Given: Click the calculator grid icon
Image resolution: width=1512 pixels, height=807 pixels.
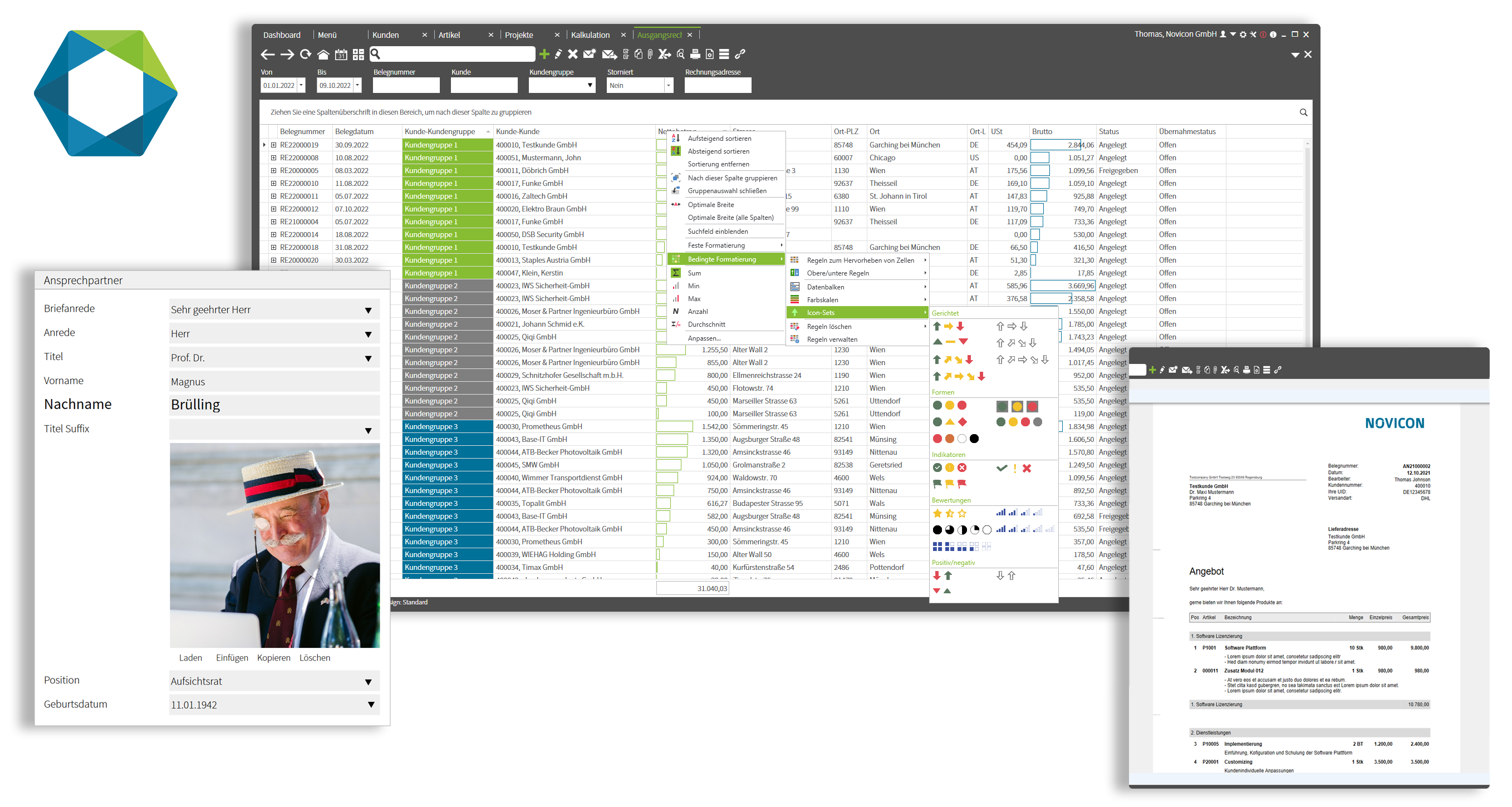Looking at the screenshot, I should (x=358, y=55).
